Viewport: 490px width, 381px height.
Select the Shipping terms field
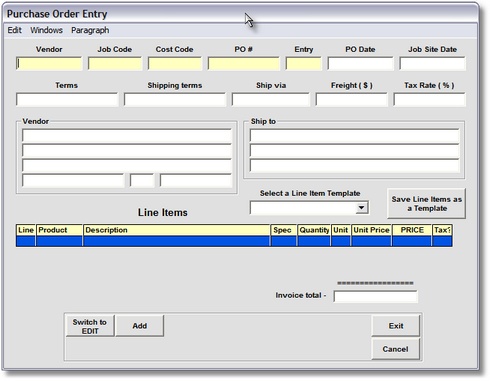click(x=175, y=100)
